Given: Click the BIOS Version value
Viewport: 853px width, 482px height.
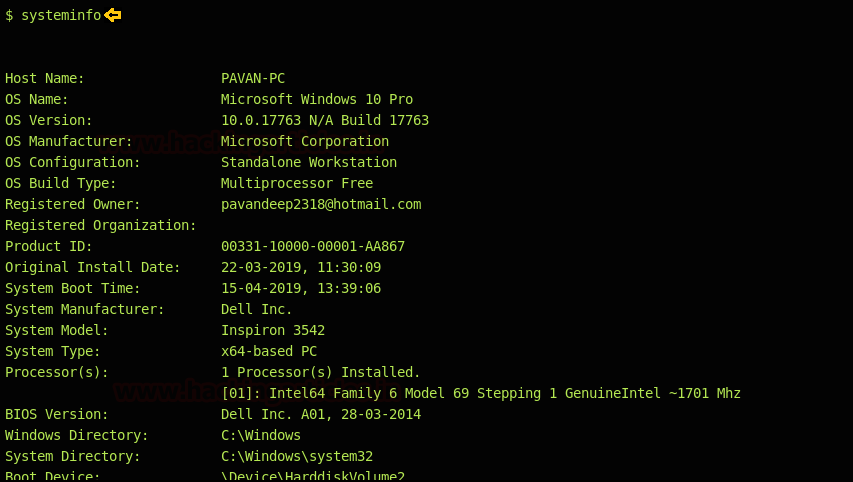Looking at the screenshot, I should point(320,414).
